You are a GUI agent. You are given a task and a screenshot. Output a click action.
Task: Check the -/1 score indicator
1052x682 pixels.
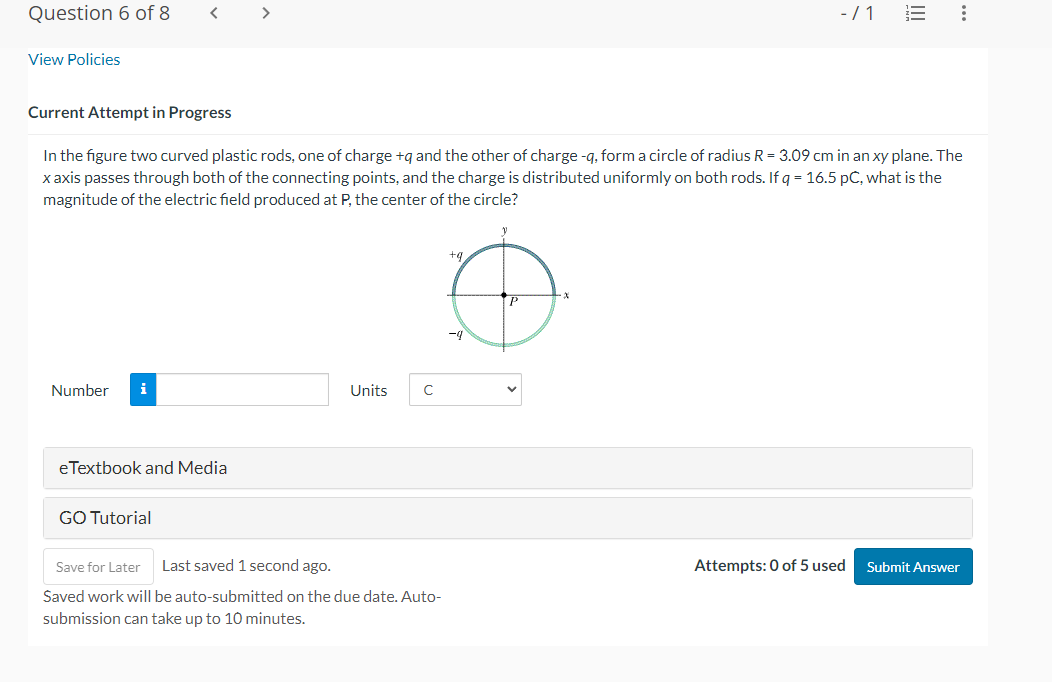coord(857,13)
